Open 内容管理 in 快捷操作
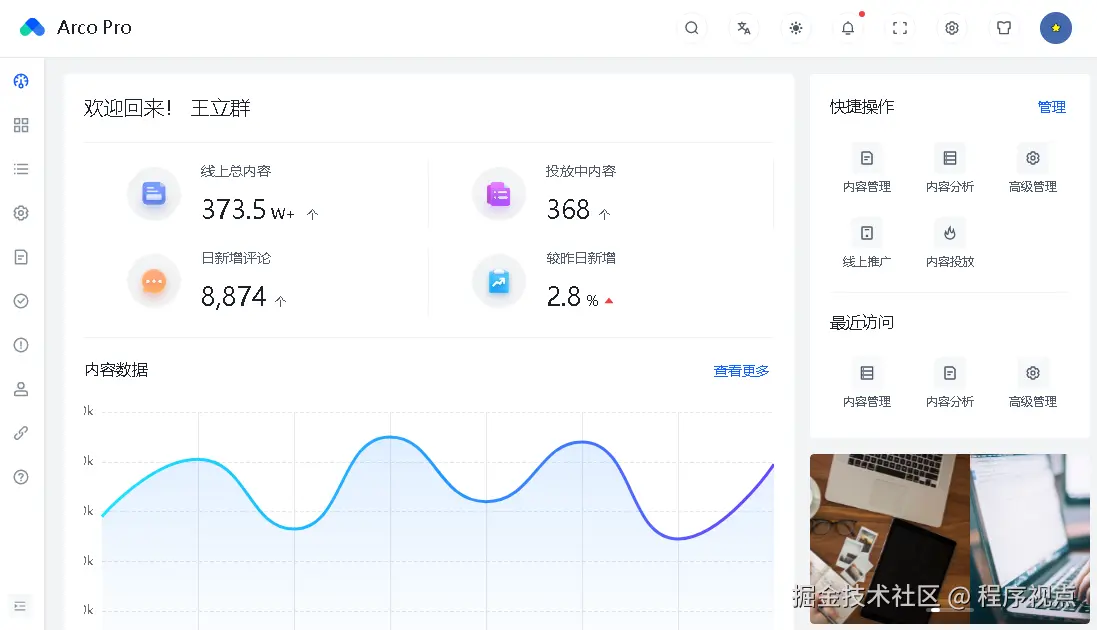This screenshot has width=1097, height=630. pos(867,170)
